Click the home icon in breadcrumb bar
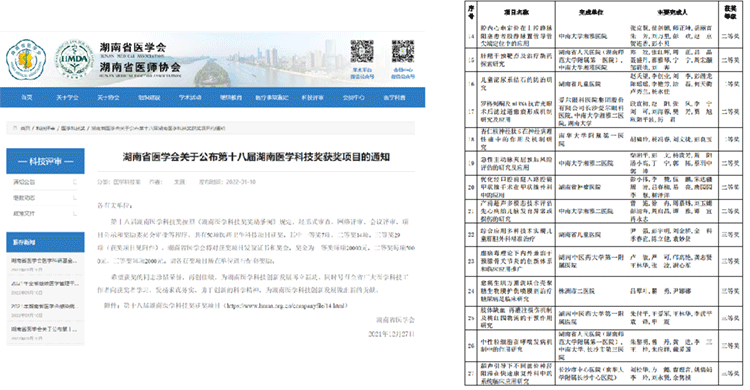The height and width of the screenshot is (390, 750). click(15, 128)
